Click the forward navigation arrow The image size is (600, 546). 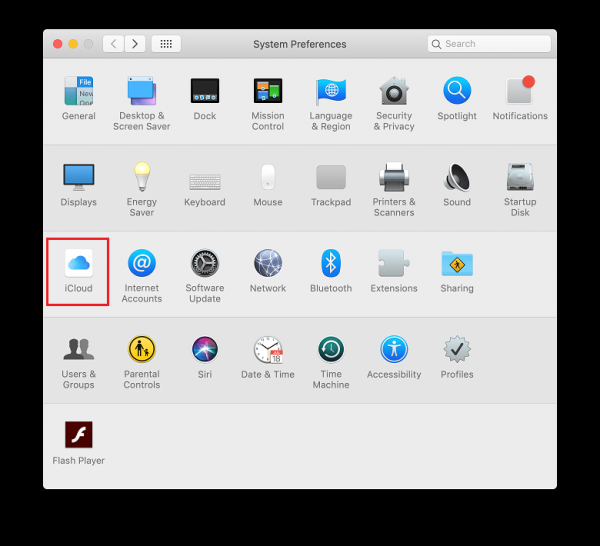pyautogui.click(x=135, y=44)
